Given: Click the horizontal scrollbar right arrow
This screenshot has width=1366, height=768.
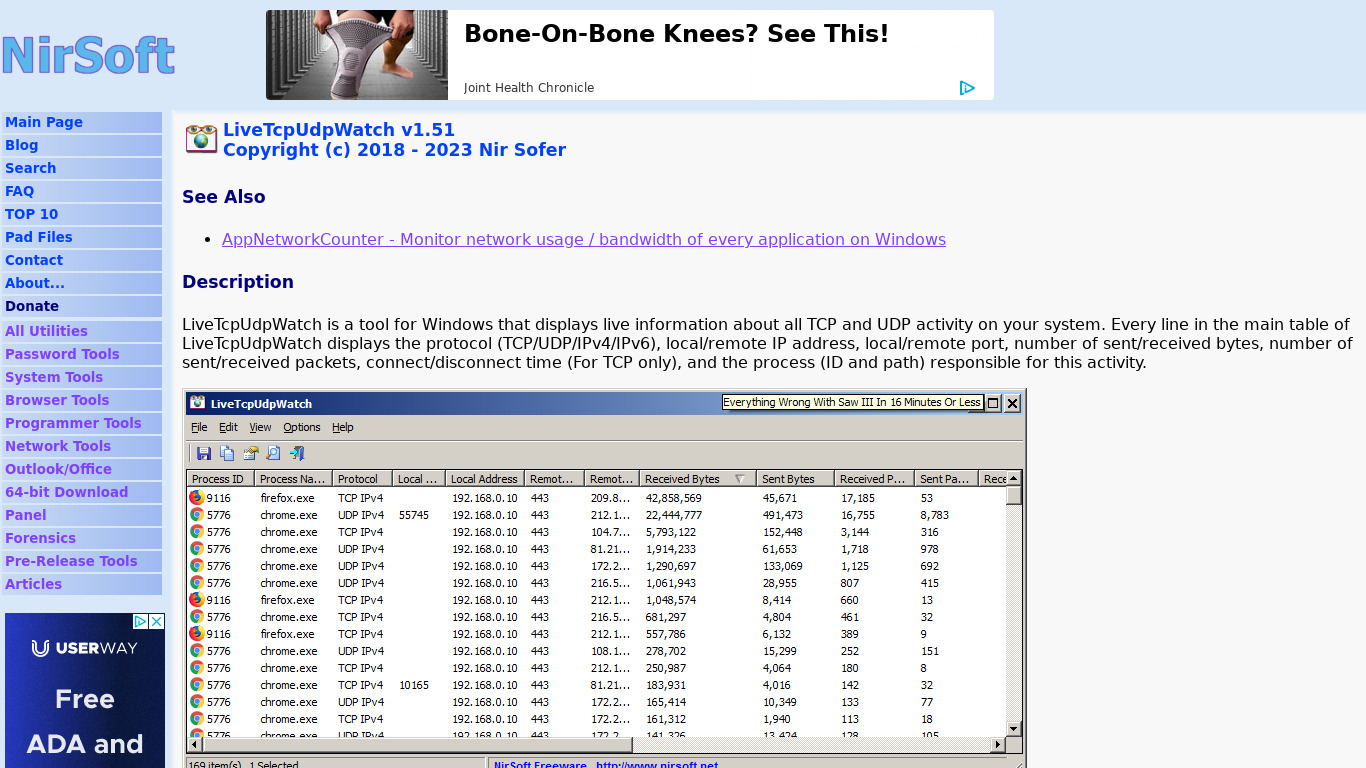Looking at the screenshot, I should tap(997, 745).
